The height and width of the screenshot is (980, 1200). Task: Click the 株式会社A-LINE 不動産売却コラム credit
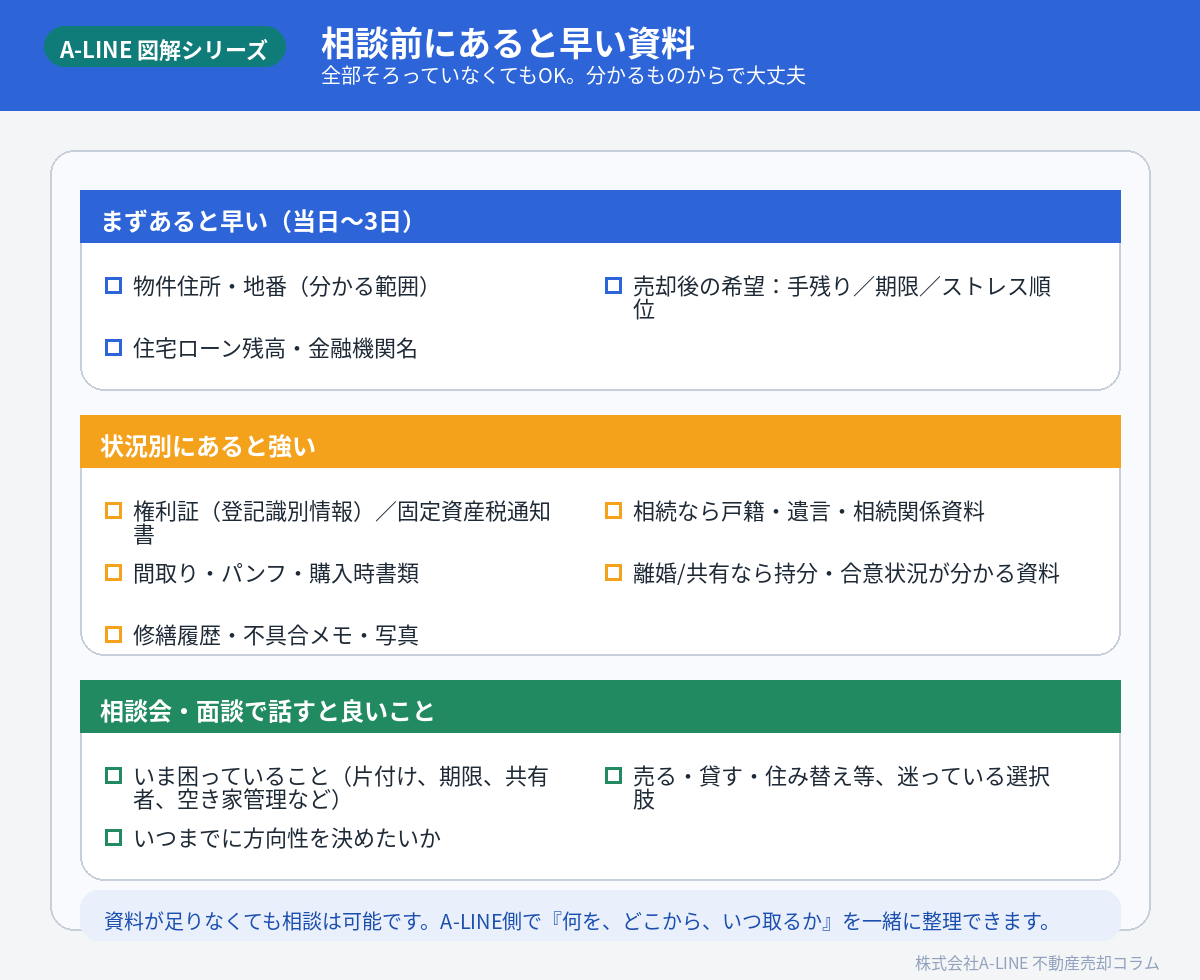click(x=1036, y=963)
